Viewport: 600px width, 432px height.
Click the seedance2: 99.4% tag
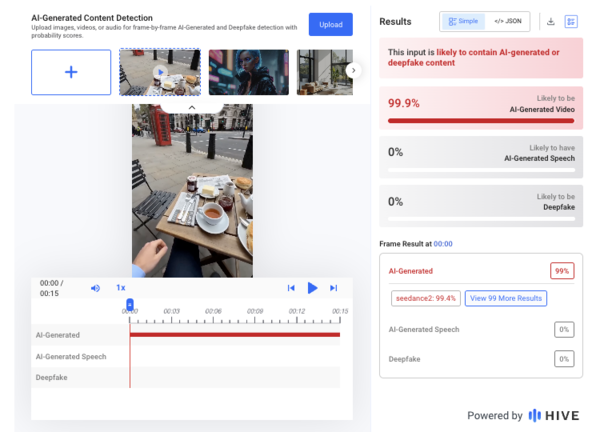pyautogui.click(x=426, y=298)
